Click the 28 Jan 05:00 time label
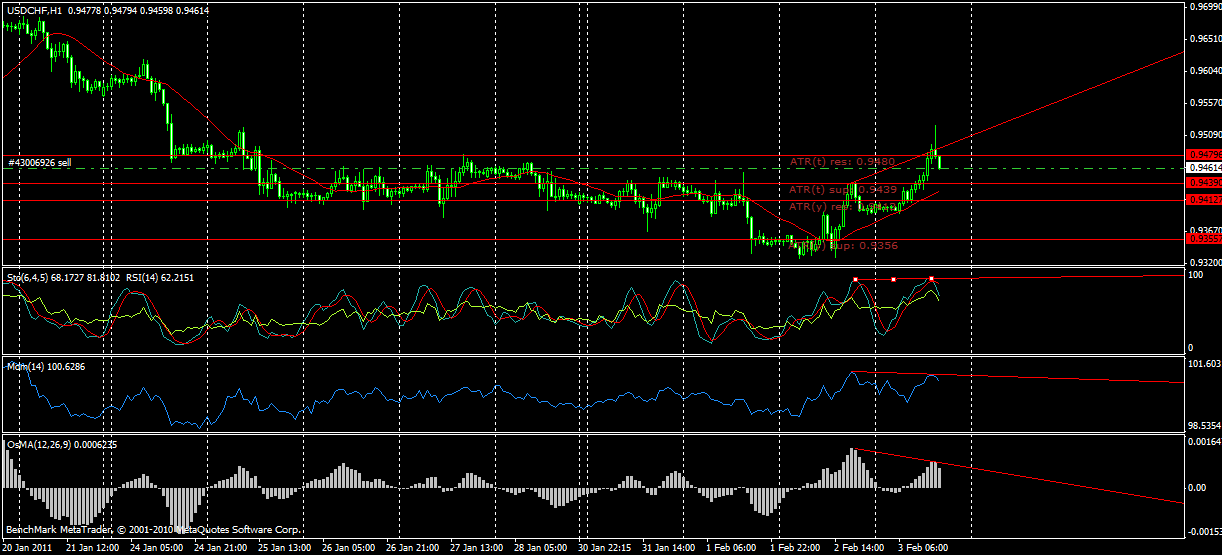1222x555 pixels. click(x=542, y=548)
